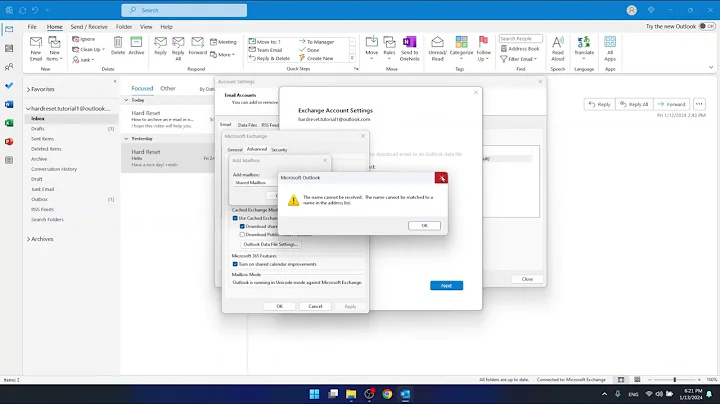Viewport: 720px width, 404px height.
Task: Open the Address Book
Action: click(520, 49)
